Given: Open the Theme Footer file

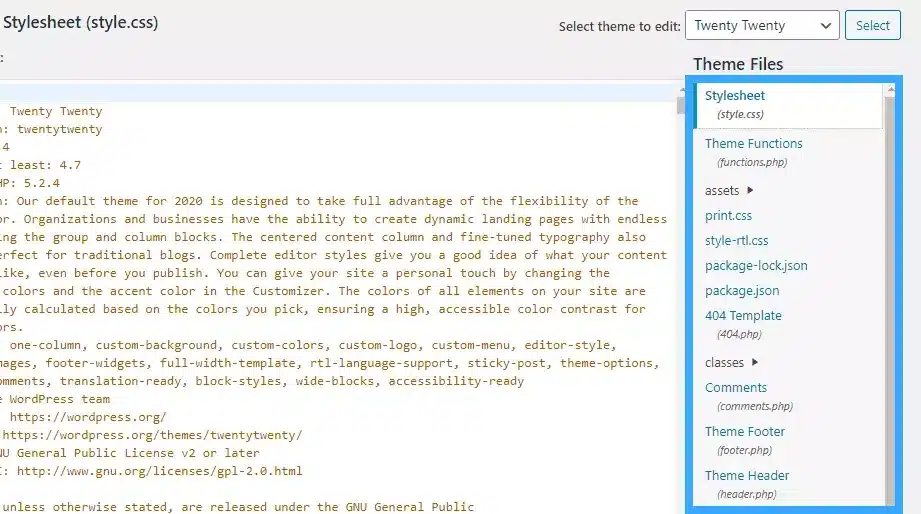Looking at the screenshot, I should pos(745,432).
